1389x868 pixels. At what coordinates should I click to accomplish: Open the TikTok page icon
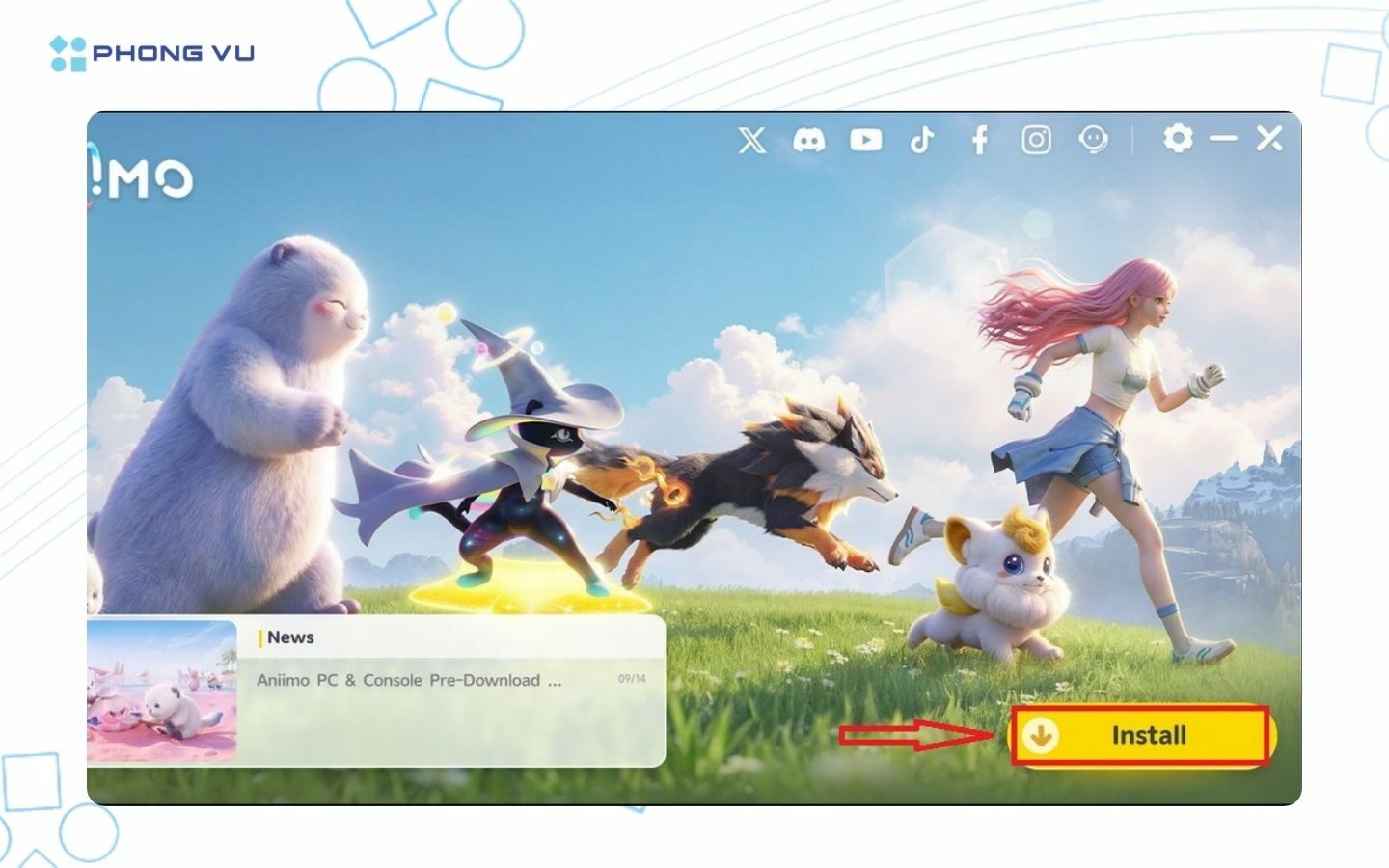pos(922,140)
